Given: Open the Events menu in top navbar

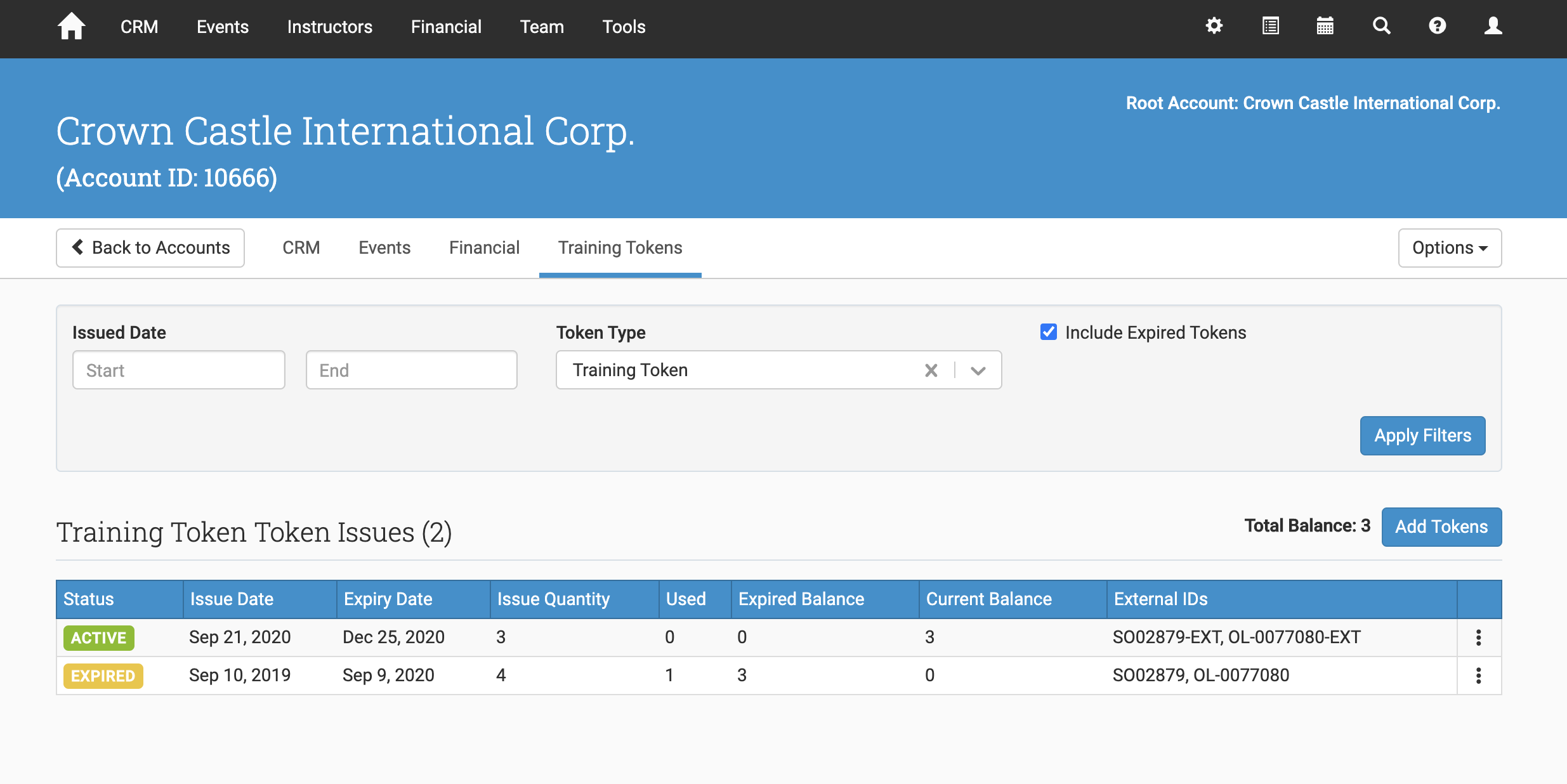Looking at the screenshot, I should coord(223,27).
